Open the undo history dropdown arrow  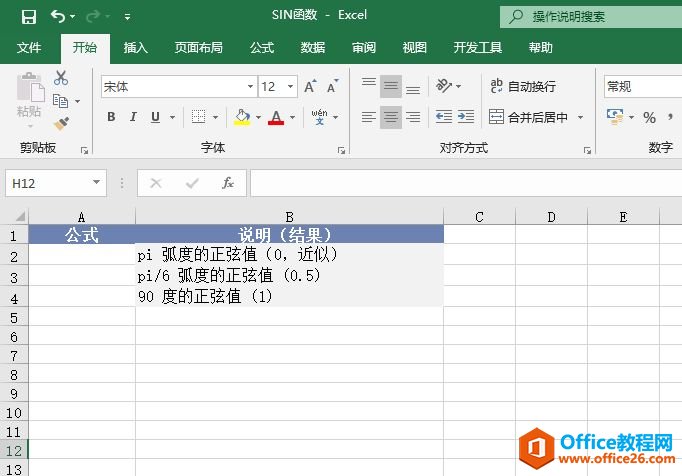point(72,17)
